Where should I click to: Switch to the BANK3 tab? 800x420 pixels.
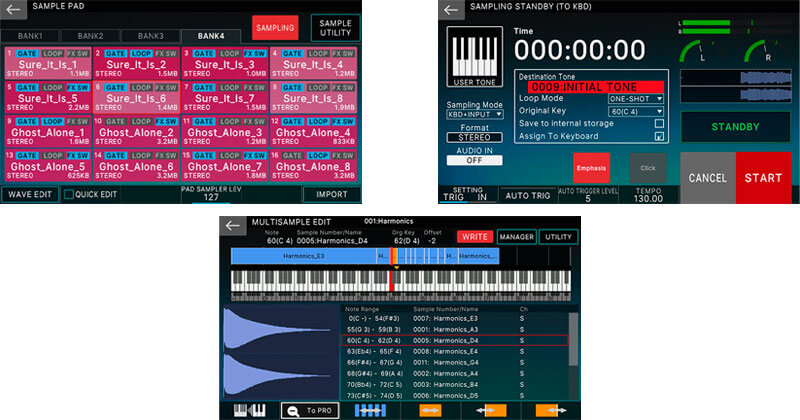[x=150, y=34]
